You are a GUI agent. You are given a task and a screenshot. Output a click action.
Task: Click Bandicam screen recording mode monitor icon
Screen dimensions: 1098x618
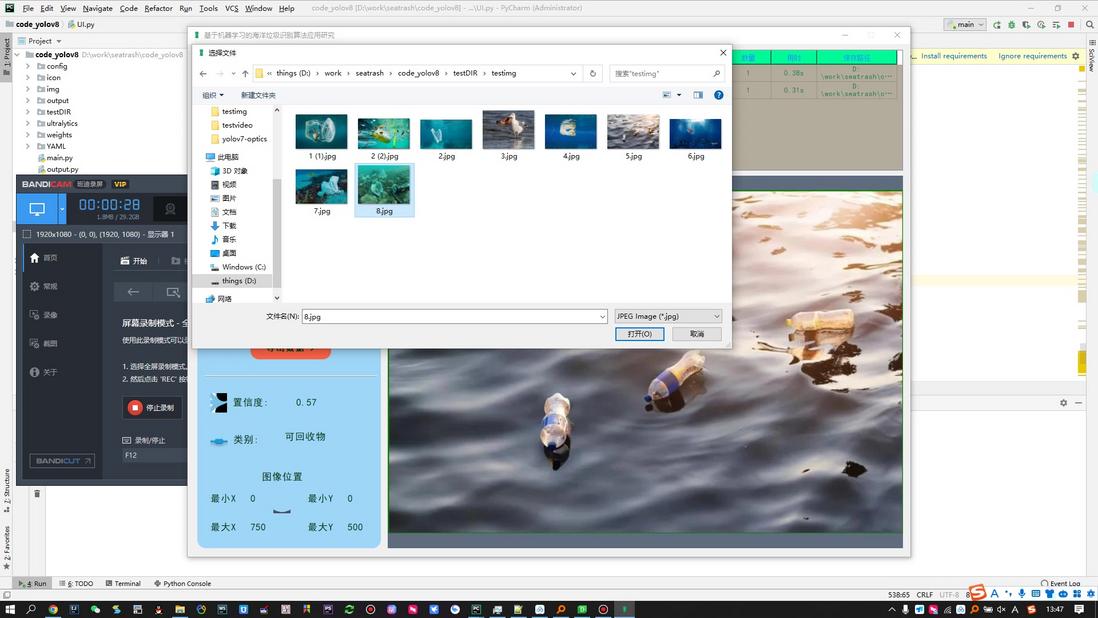(x=37, y=209)
